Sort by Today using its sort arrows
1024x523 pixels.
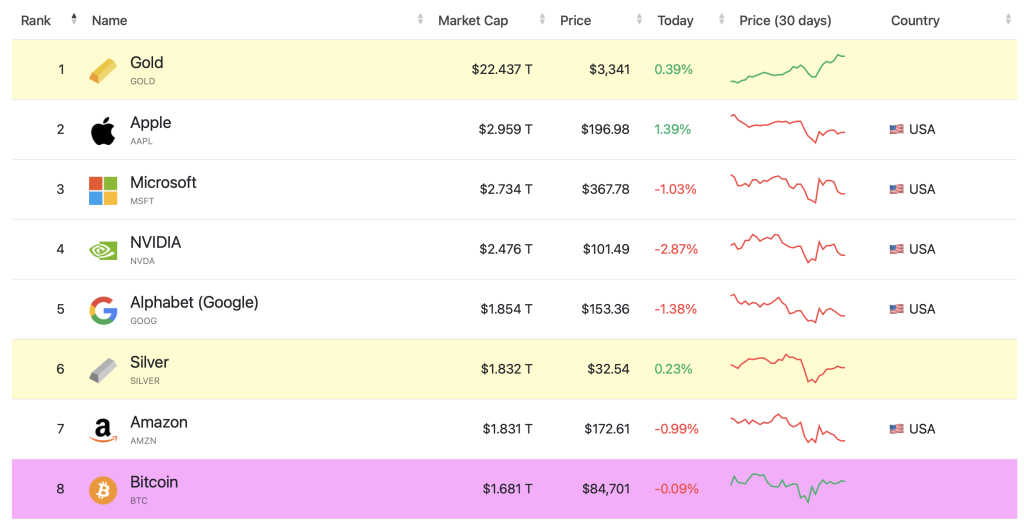click(722, 19)
